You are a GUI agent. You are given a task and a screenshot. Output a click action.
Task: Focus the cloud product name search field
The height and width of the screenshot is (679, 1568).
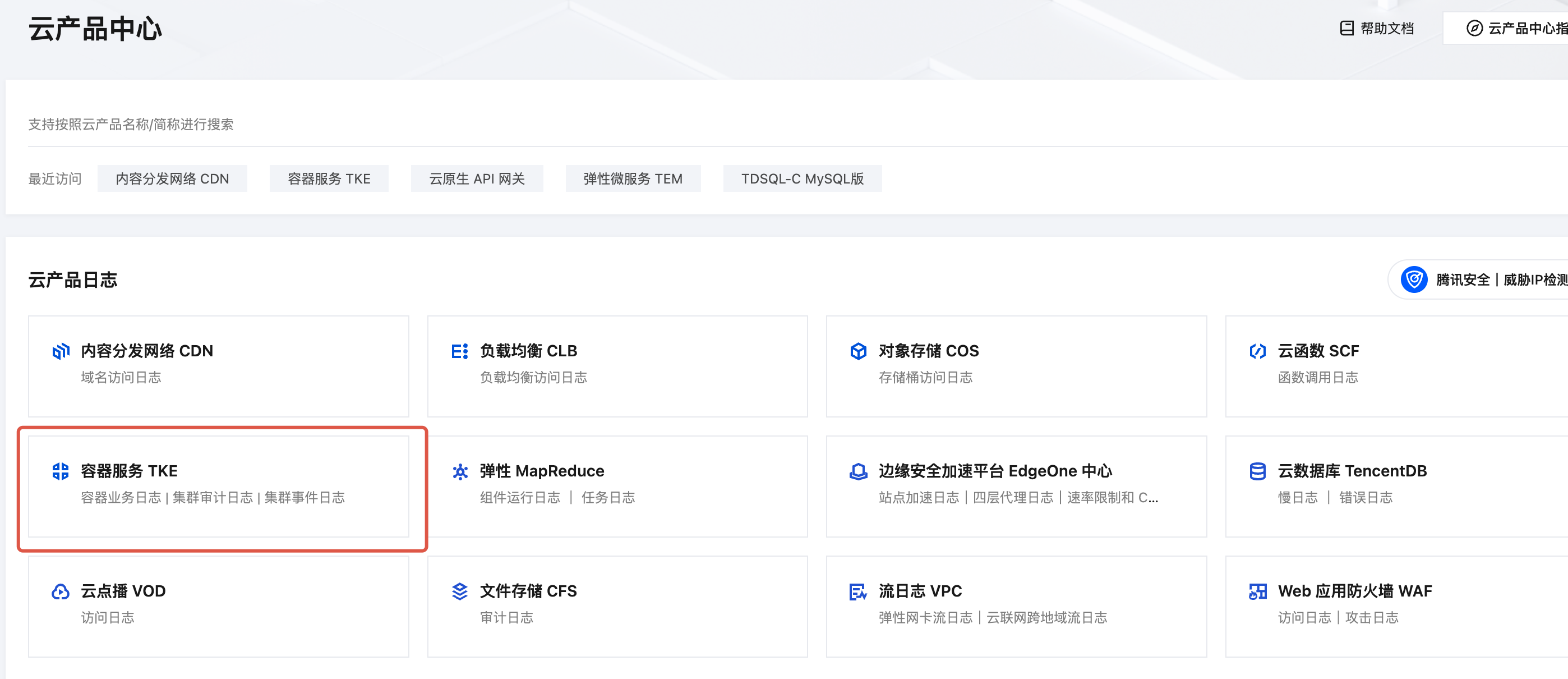[x=797, y=125]
